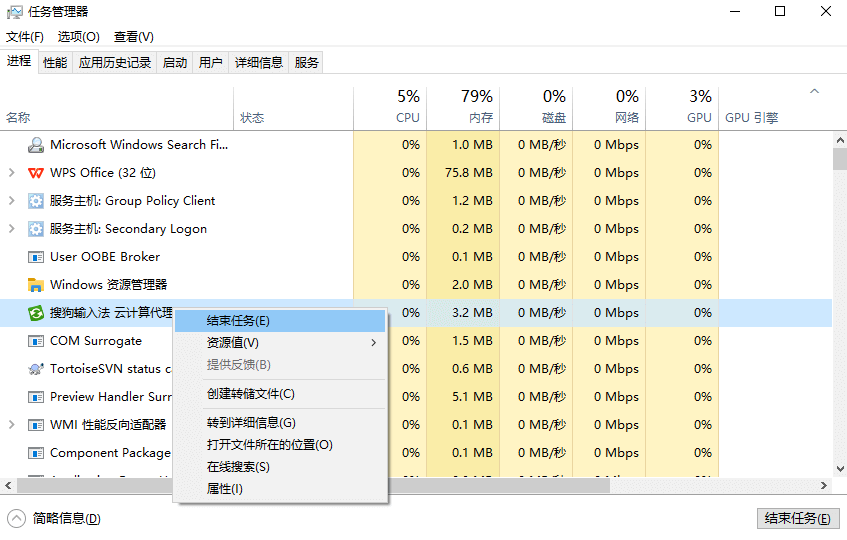The width and height of the screenshot is (847, 540).
Task: Switch to the 应用历史记录 tab
Action: click(115, 63)
